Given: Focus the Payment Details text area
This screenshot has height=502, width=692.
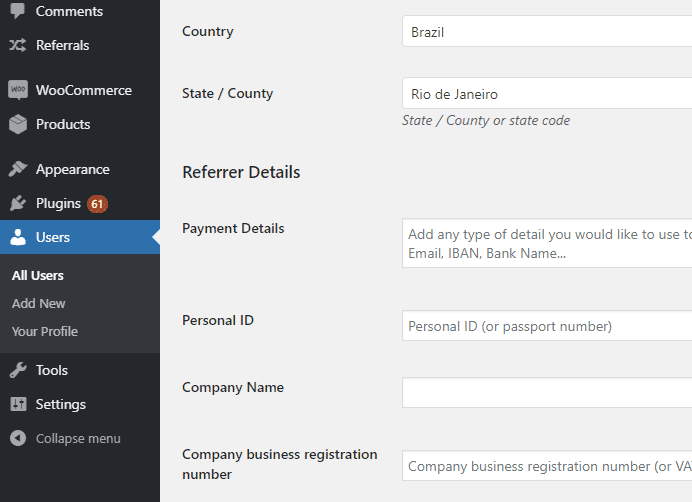Looking at the screenshot, I should tap(547, 243).
